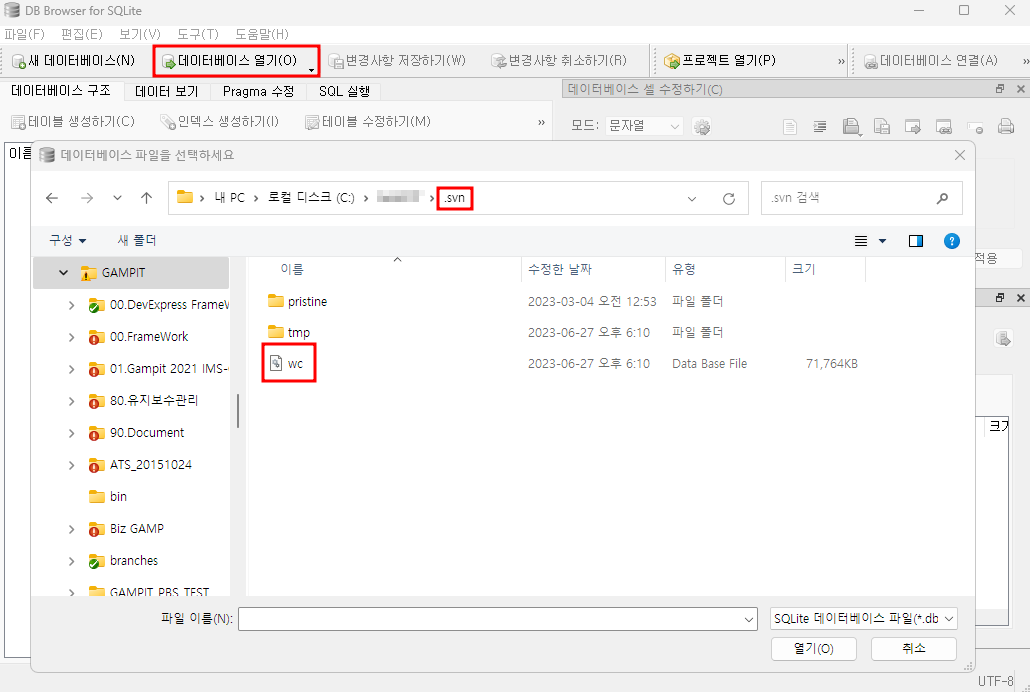The image size is (1030, 692).
Task: Click the gear auto-format icon beside 모드
Action: (x=702, y=126)
